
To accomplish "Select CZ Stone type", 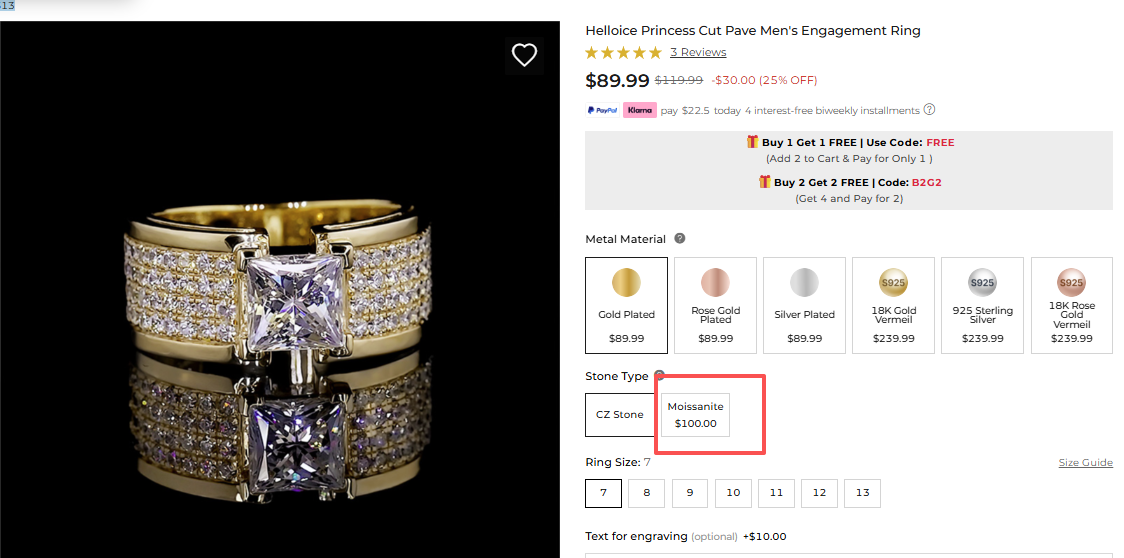I will click(x=619, y=414).
